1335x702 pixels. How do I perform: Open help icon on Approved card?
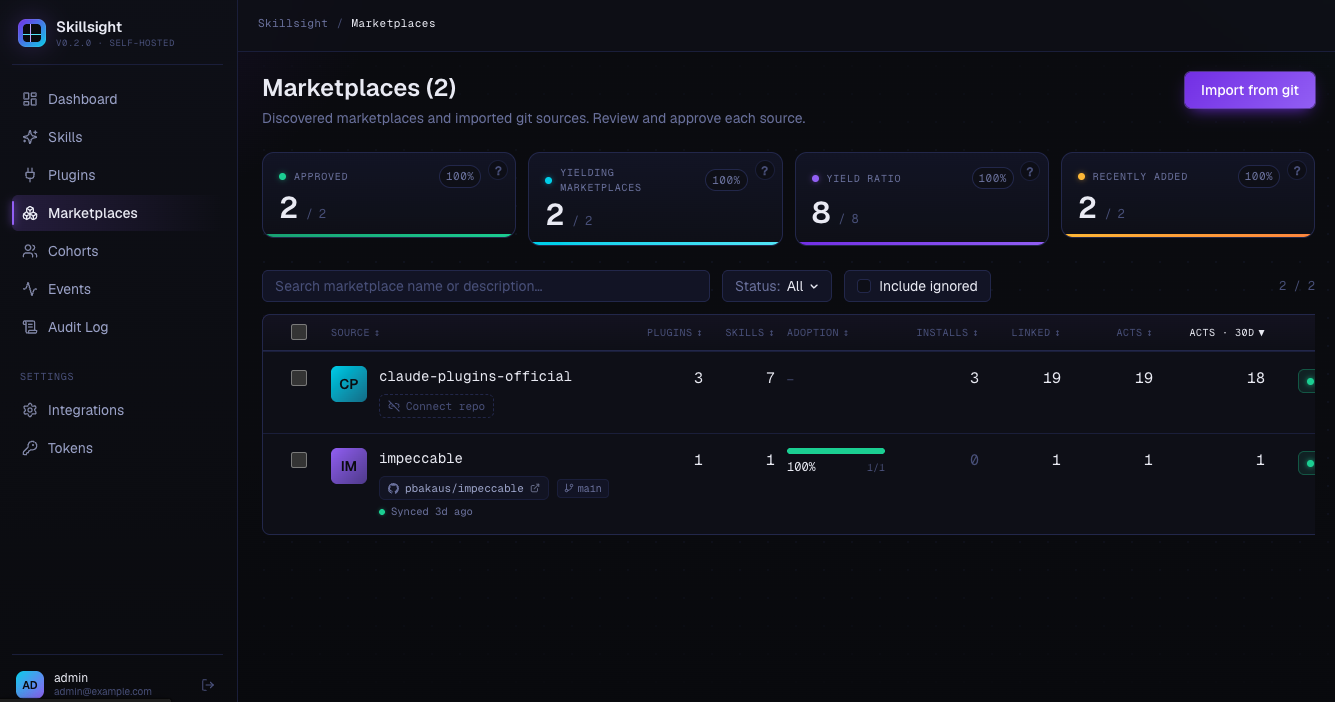tap(498, 171)
